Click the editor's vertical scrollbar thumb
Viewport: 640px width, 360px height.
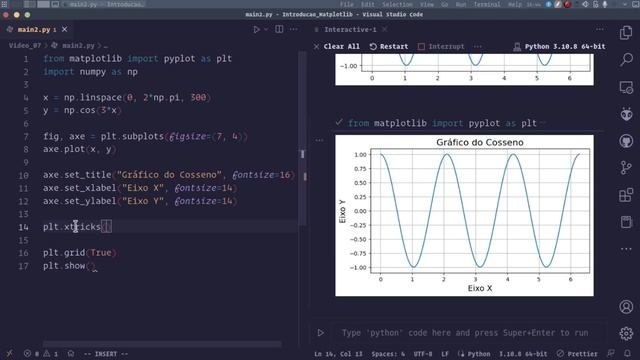click(x=302, y=139)
